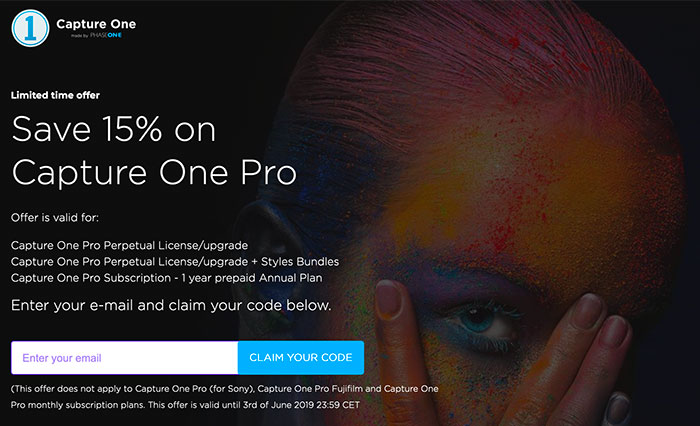700x426 pixels.
Task: Select the plain Perpetual License/upgrade line
Action: (x=129, y=245)
